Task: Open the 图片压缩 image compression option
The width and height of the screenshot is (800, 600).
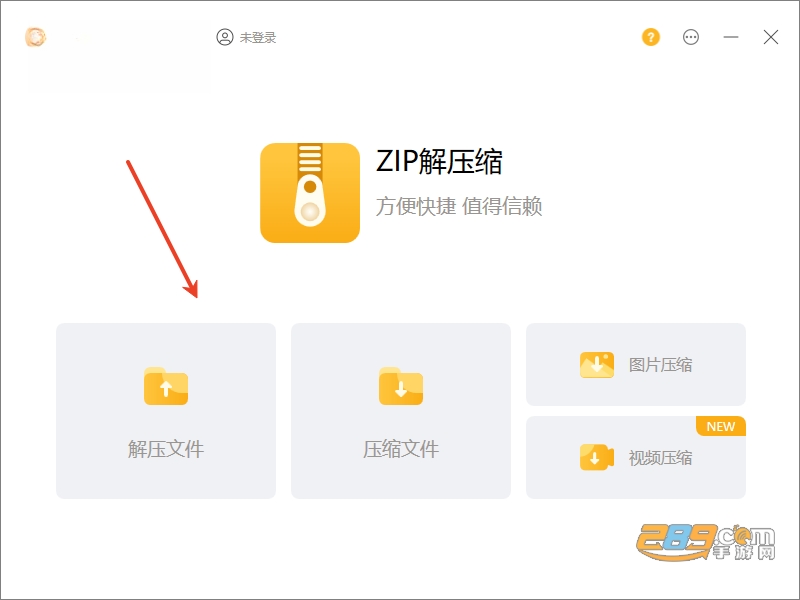Action: (x=636, y=364)
